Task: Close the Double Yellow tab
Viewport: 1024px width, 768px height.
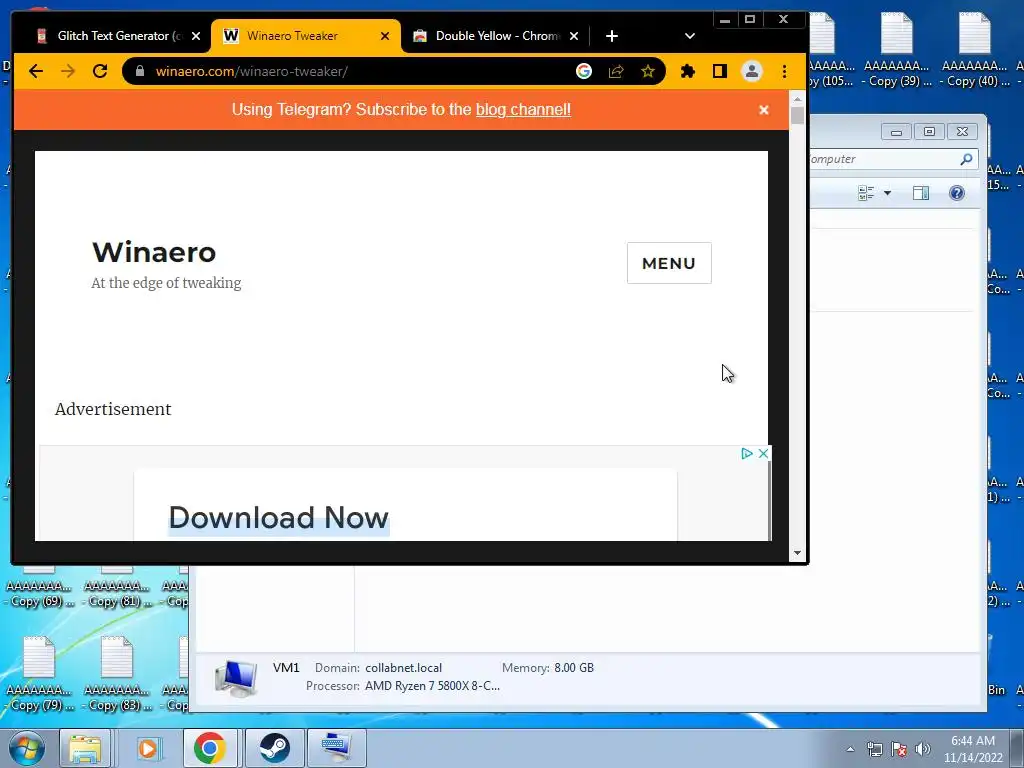Action: pos(574,37)
